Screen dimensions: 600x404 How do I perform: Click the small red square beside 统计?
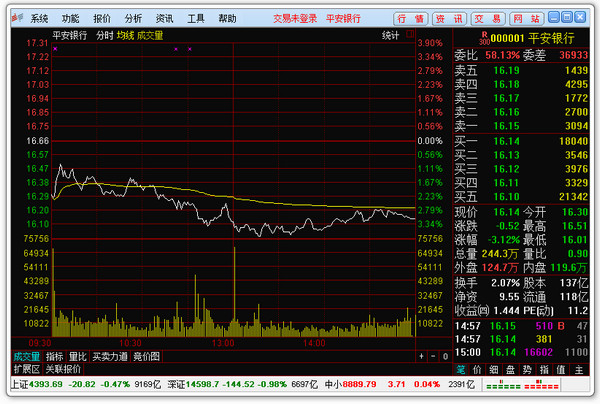[x=410, y=34]
